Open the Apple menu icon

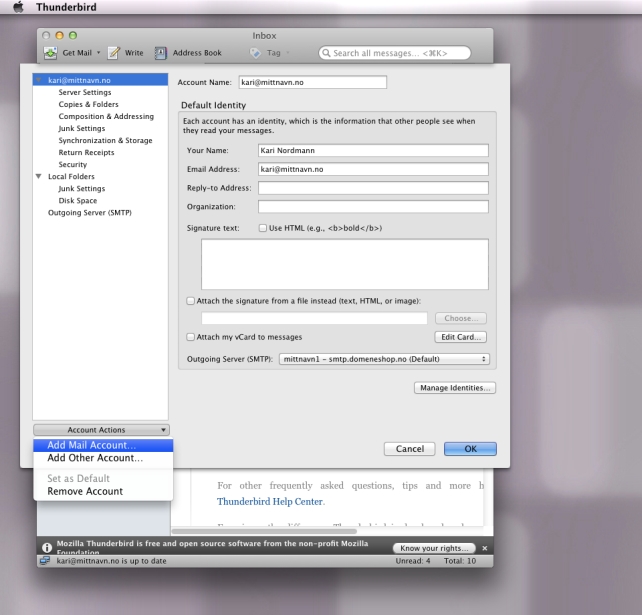tap(18, 7)
